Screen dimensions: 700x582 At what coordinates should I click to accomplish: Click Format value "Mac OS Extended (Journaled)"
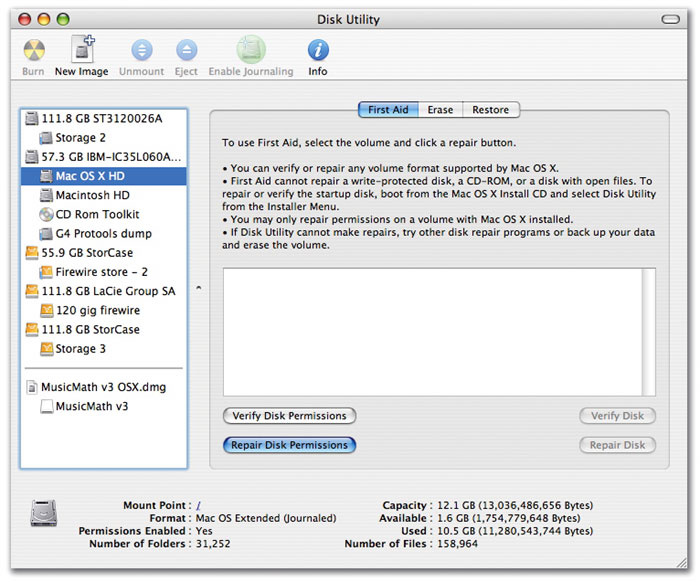266,519
